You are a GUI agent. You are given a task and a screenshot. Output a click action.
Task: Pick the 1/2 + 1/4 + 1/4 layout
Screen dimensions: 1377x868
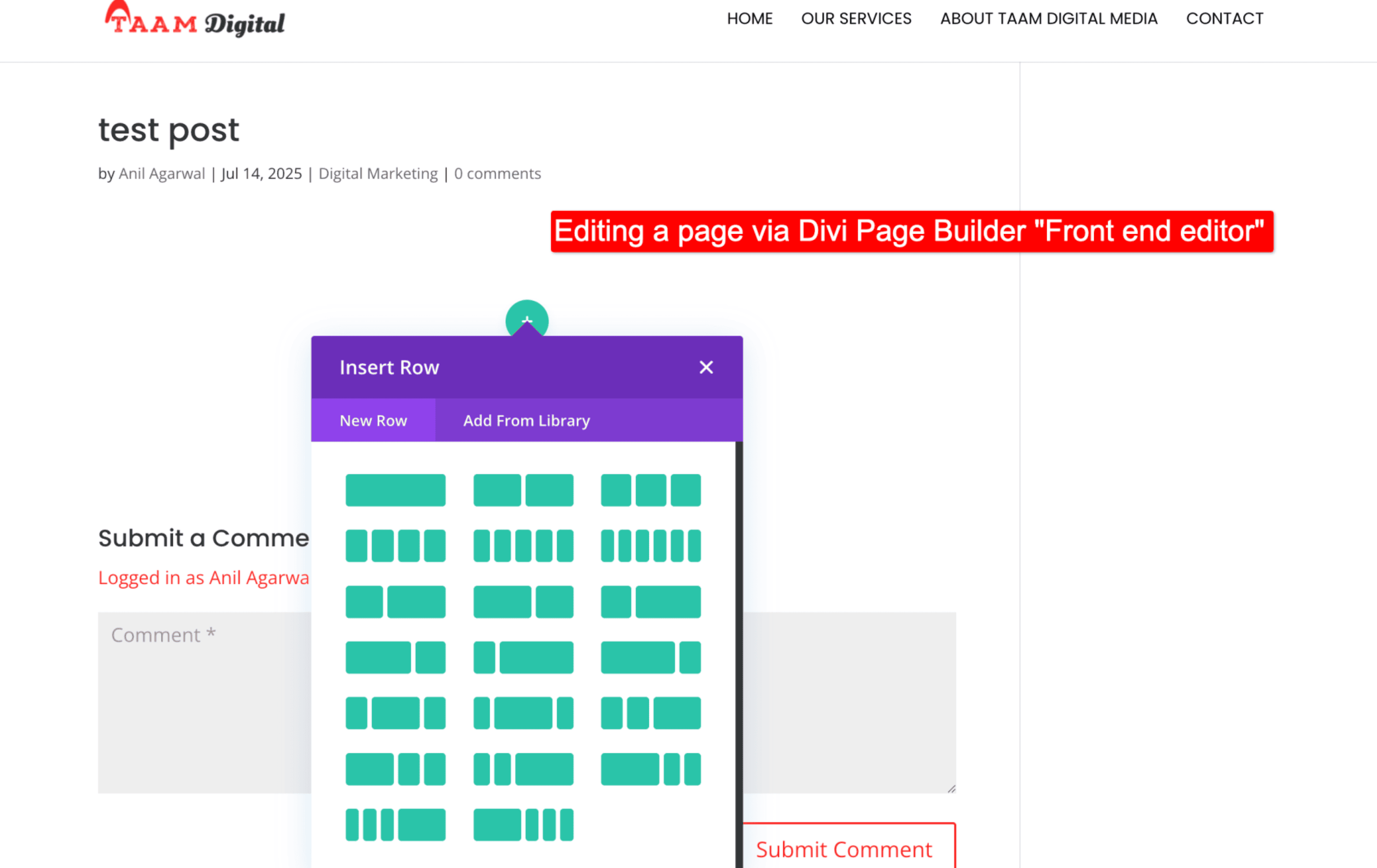tap(395, 769)
